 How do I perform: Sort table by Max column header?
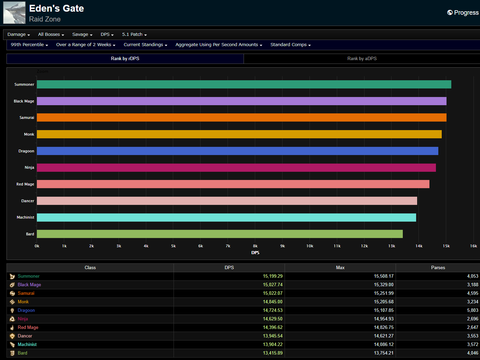pos(340,268)
